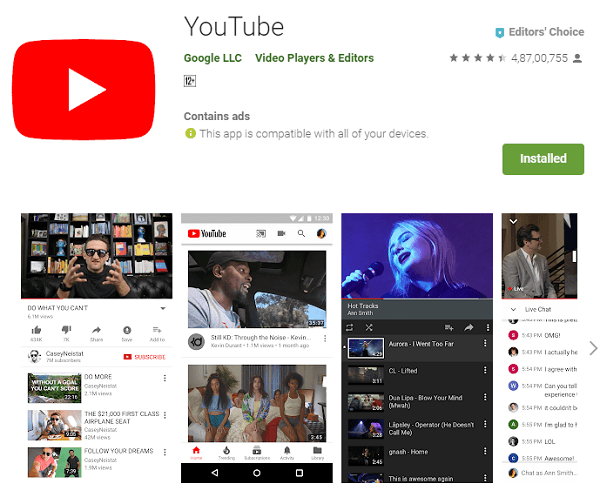Minimize live video with down chevron
Image resolution: width=600 pixels, height=497 pixels.
[x=514, y=221]
